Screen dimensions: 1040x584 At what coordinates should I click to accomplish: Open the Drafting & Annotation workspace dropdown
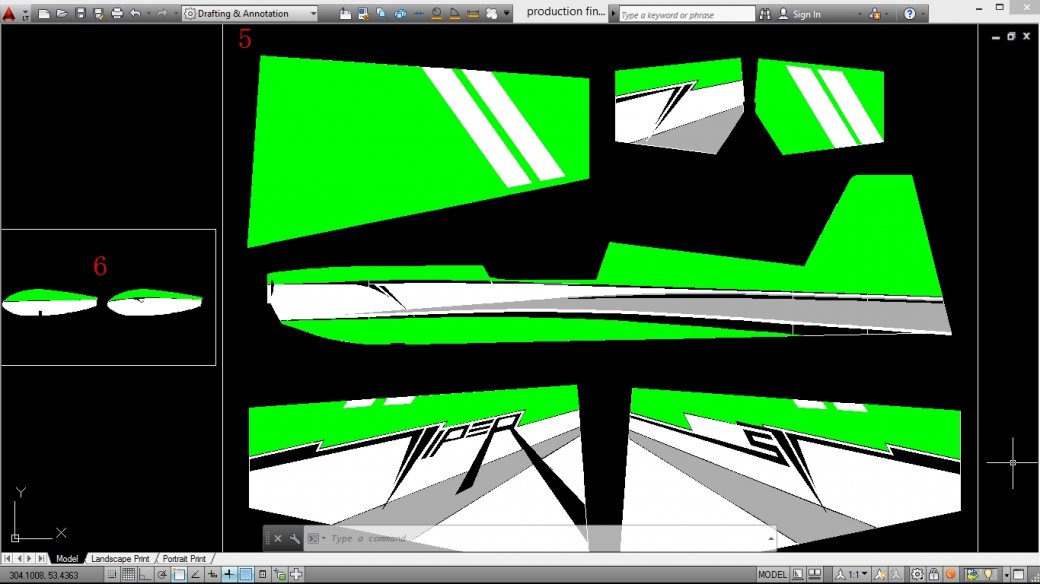tap(250, 14)
